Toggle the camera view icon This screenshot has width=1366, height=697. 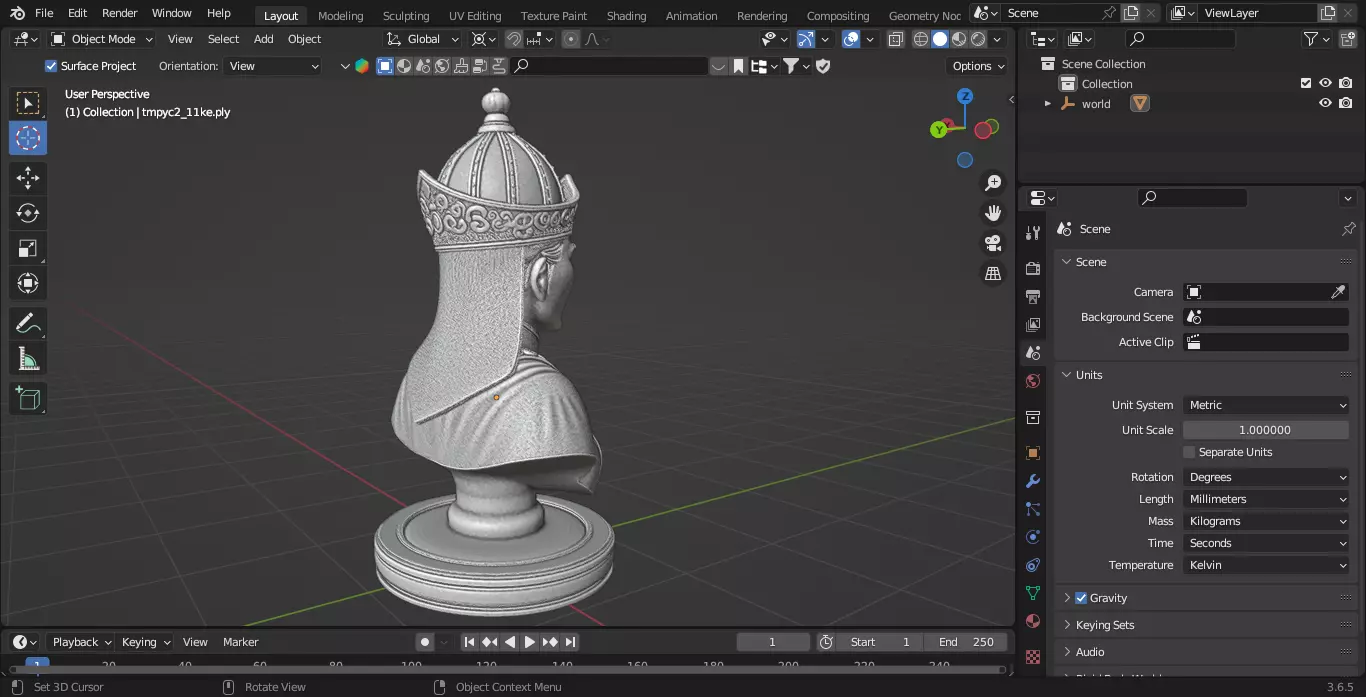pos(993,243)
